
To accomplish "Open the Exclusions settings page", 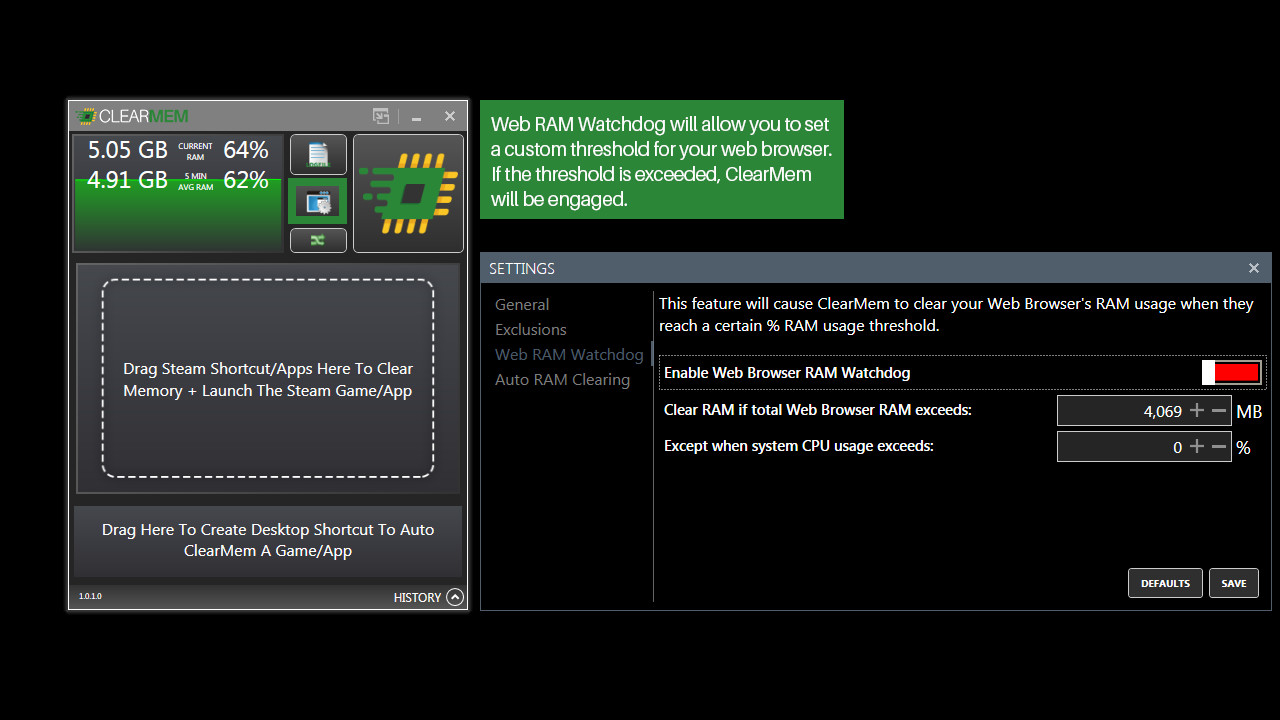I will click(530, 329).
